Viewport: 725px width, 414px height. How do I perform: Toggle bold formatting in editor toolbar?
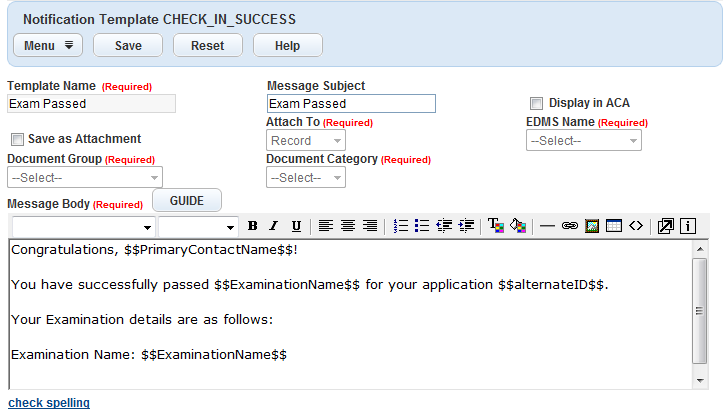[x=253, y=226]
